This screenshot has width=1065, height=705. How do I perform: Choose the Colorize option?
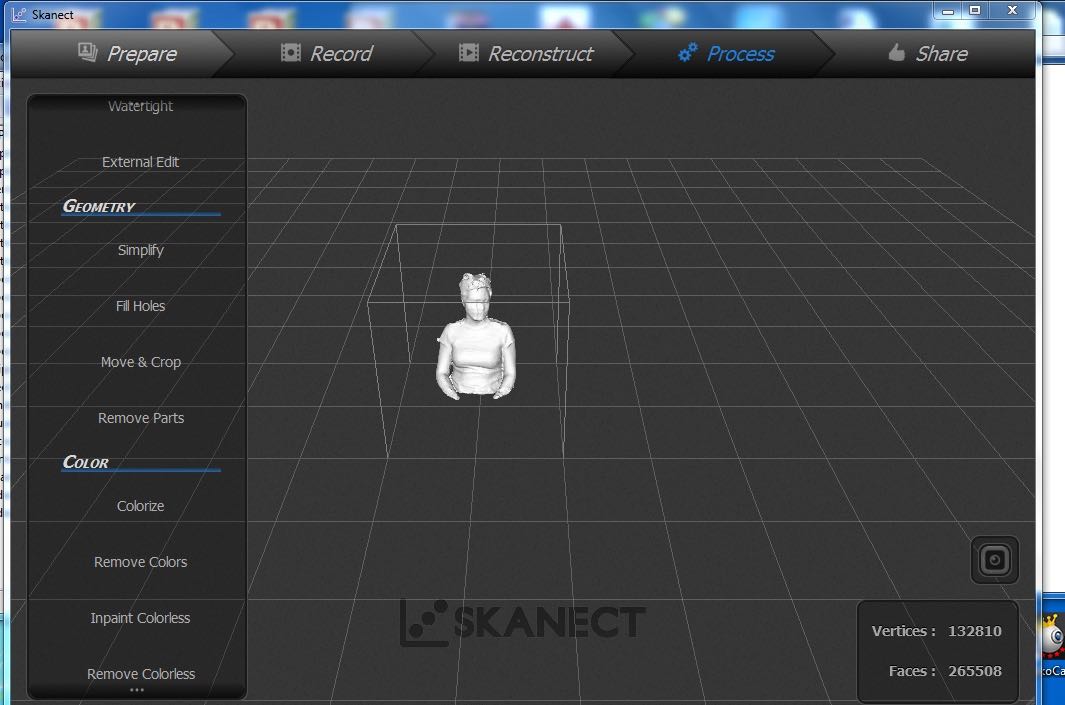point(140,506)
